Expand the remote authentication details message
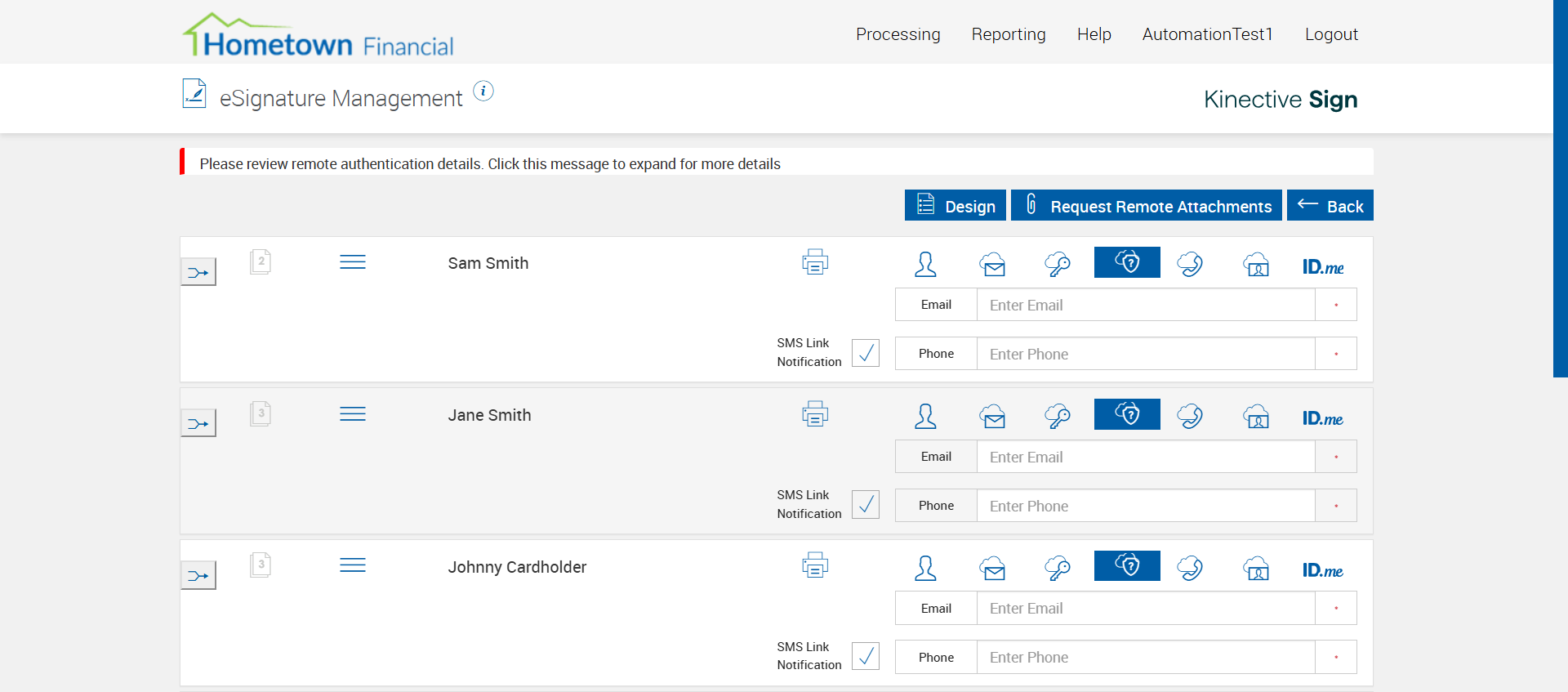 [x=490, y=163]
